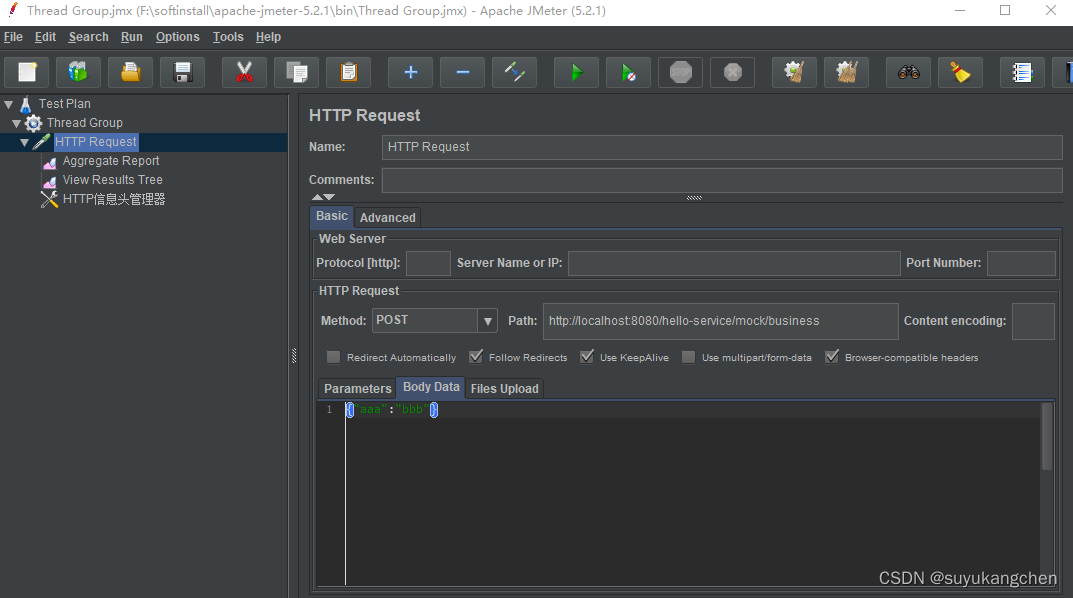
Task: Select HTTP信息头管理器 in the tree
Action: [x=114, y=199]
